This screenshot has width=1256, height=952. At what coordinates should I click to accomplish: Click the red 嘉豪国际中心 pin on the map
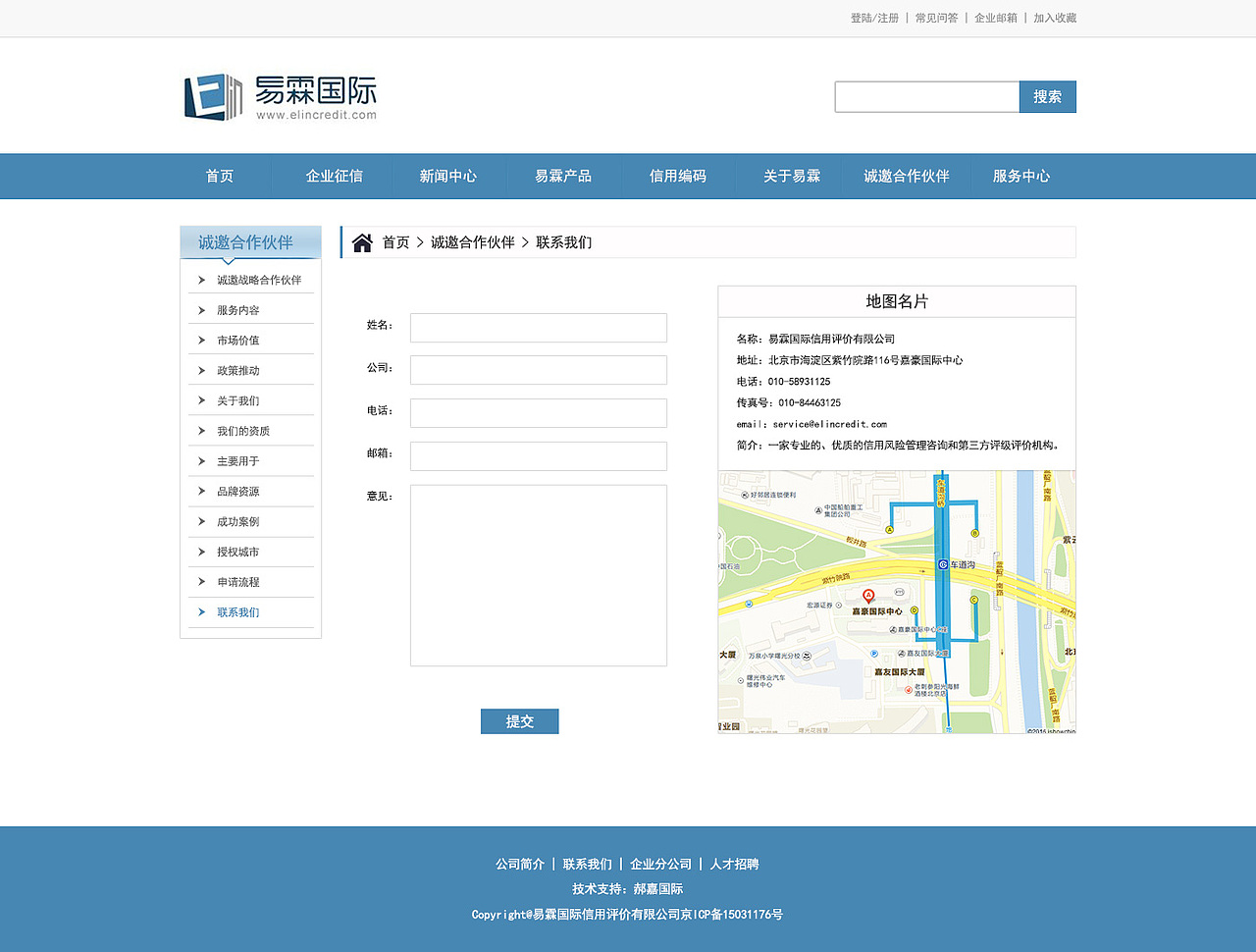tap(868, 596)
